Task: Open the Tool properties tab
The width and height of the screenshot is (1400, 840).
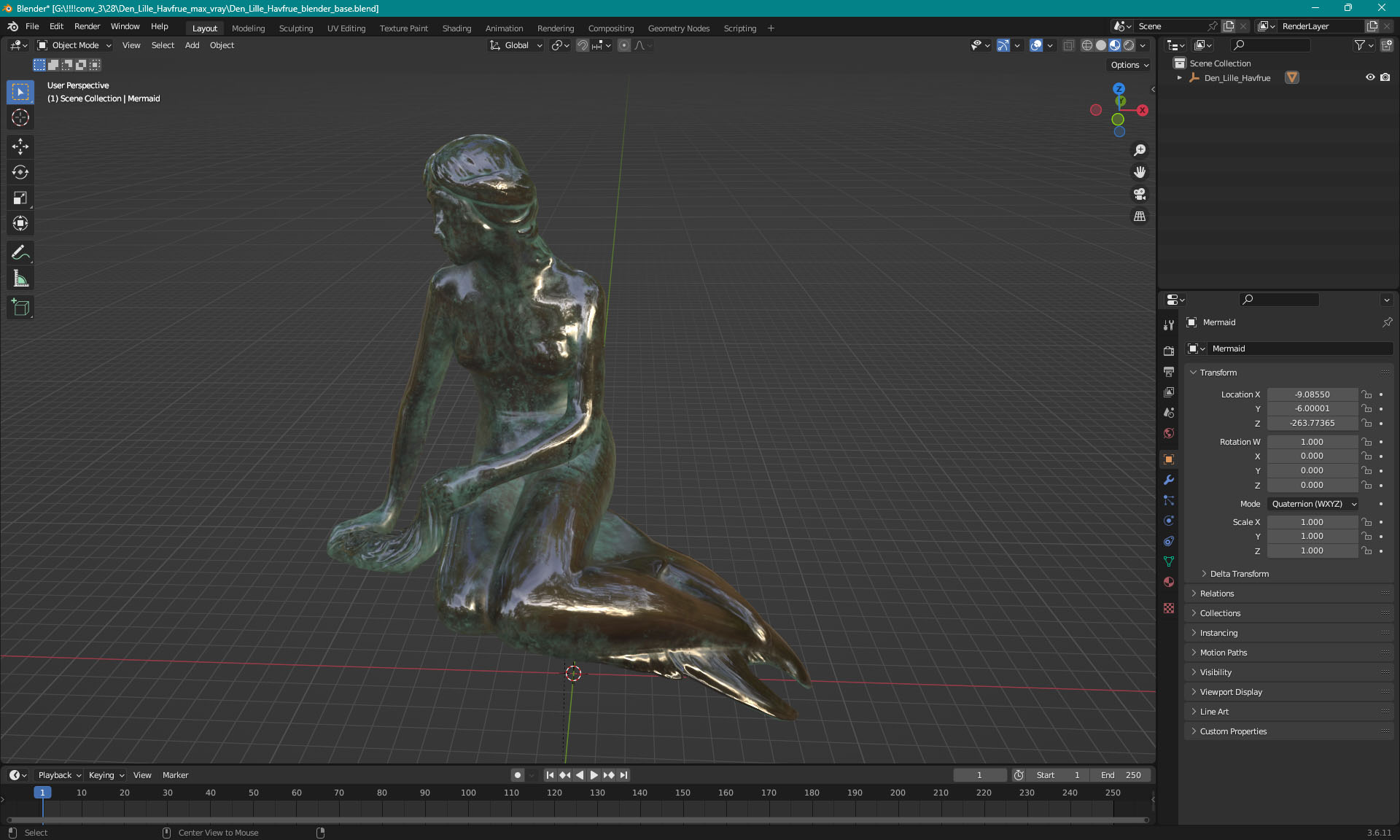Action: (1169, 325)
